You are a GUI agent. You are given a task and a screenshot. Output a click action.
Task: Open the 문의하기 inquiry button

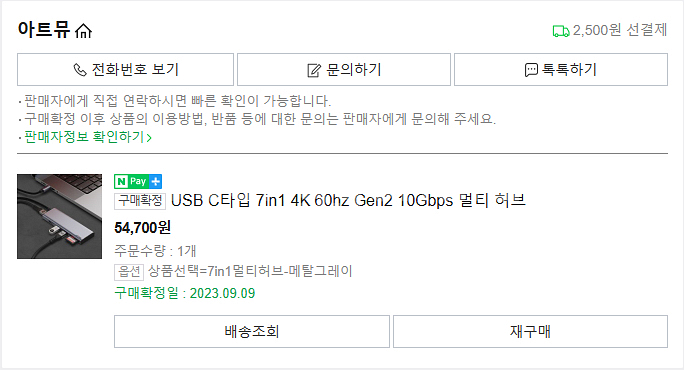pyautogui.click(x=344, y=70)
